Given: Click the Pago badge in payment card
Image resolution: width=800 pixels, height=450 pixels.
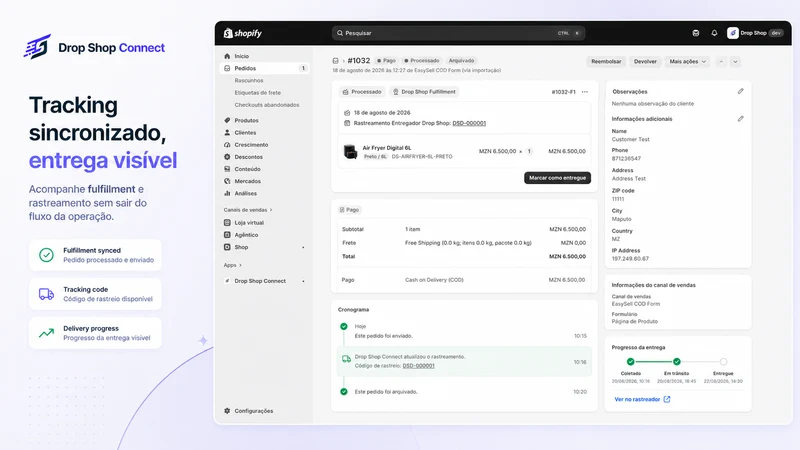Looking at the screenshot, I should [349, 210].
